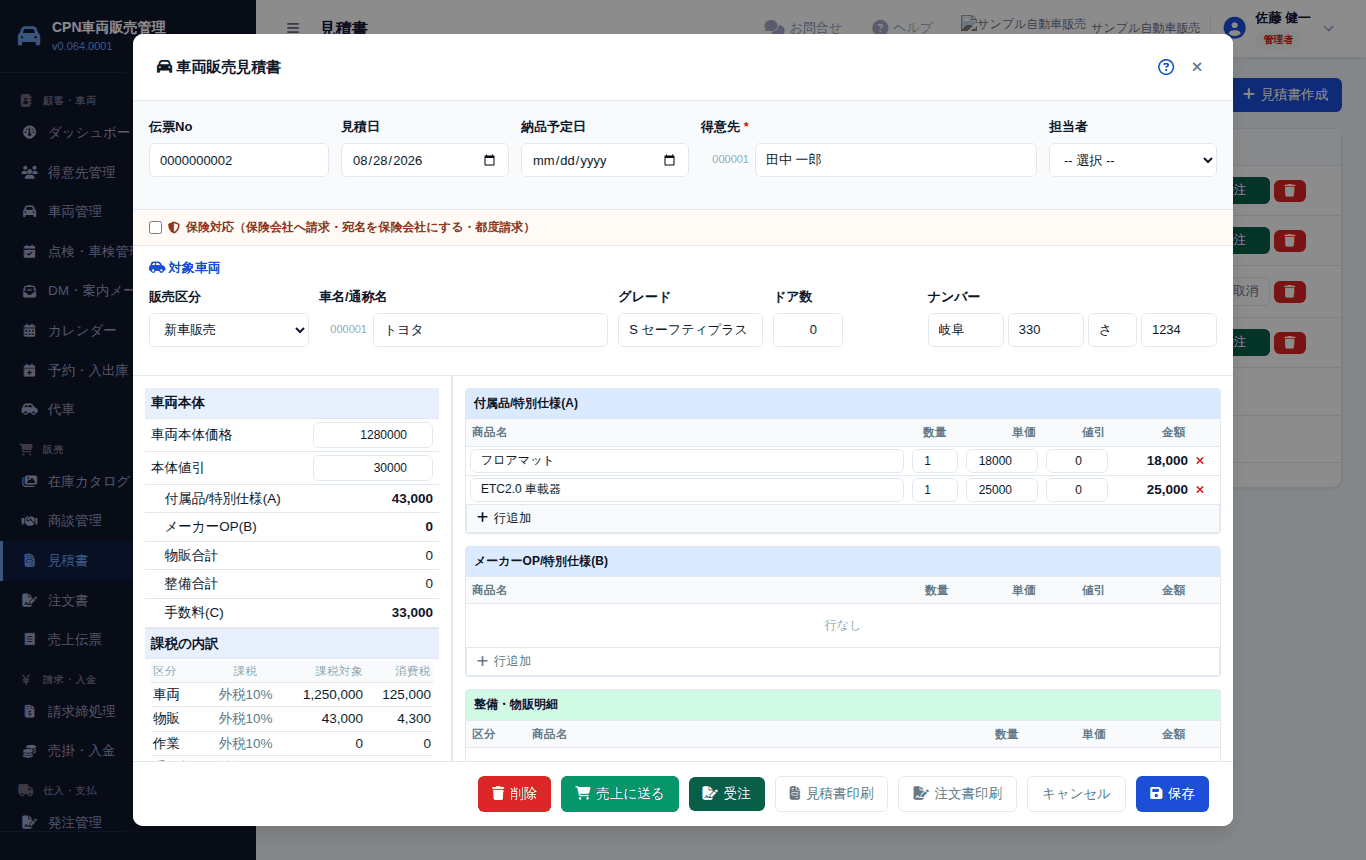This screenshot has width=1366, height=860.
Task: Click the 受注 button in dialog footer
Action: pyautogui.click(x=727, y=794)
